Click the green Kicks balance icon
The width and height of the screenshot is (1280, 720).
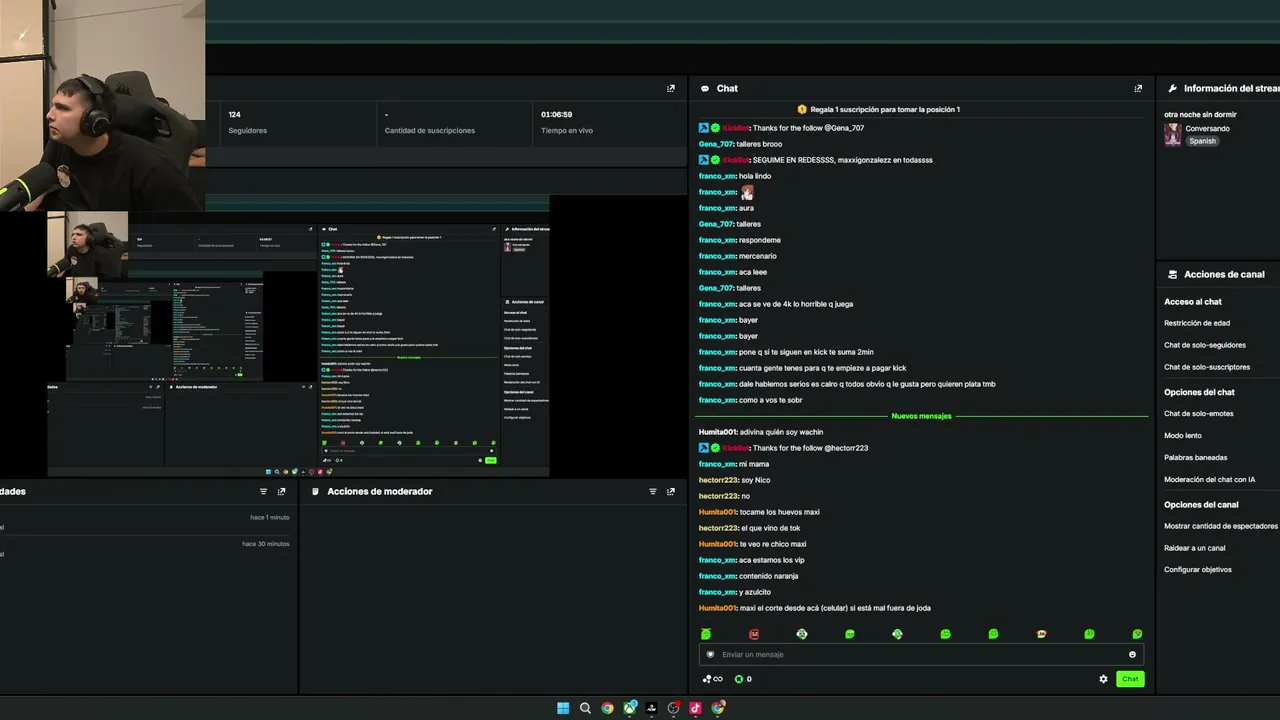[739, 679]
